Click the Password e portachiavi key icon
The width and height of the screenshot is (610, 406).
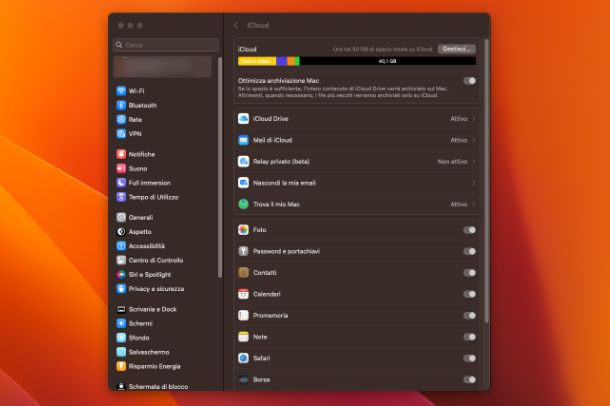click(x=244, y=251)
